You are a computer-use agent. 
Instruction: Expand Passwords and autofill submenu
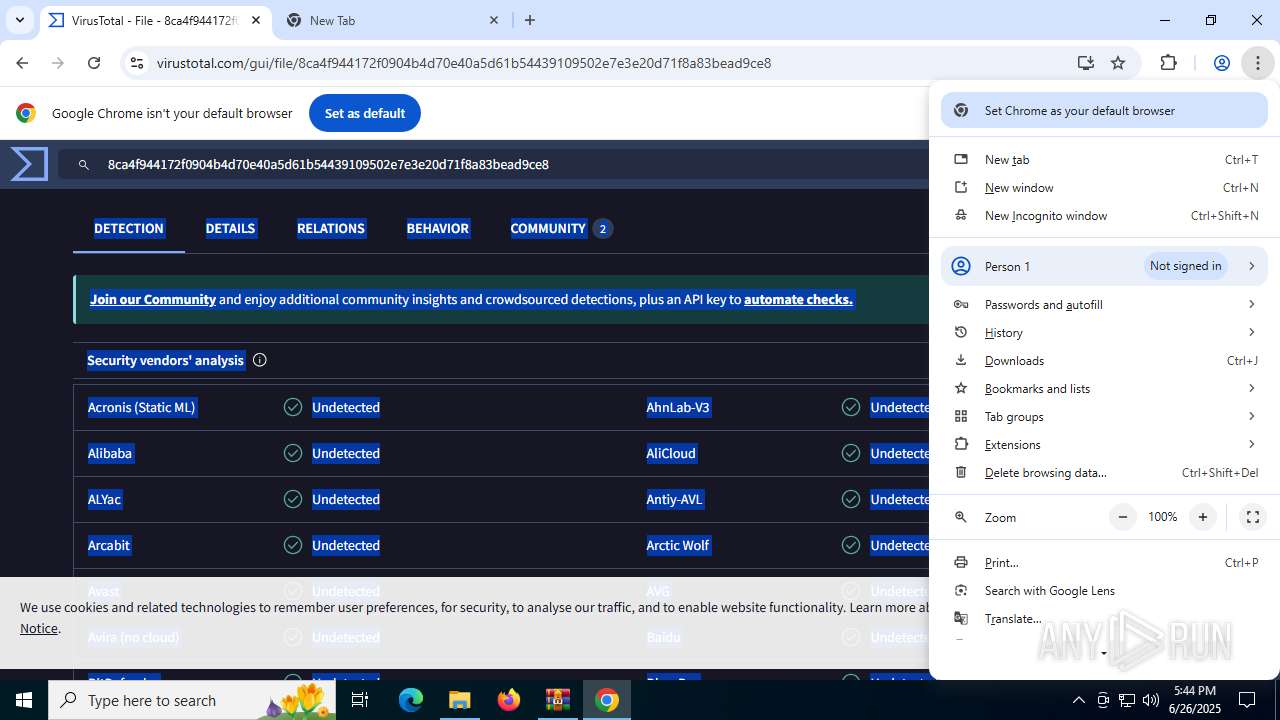(x=1104, y=305)
